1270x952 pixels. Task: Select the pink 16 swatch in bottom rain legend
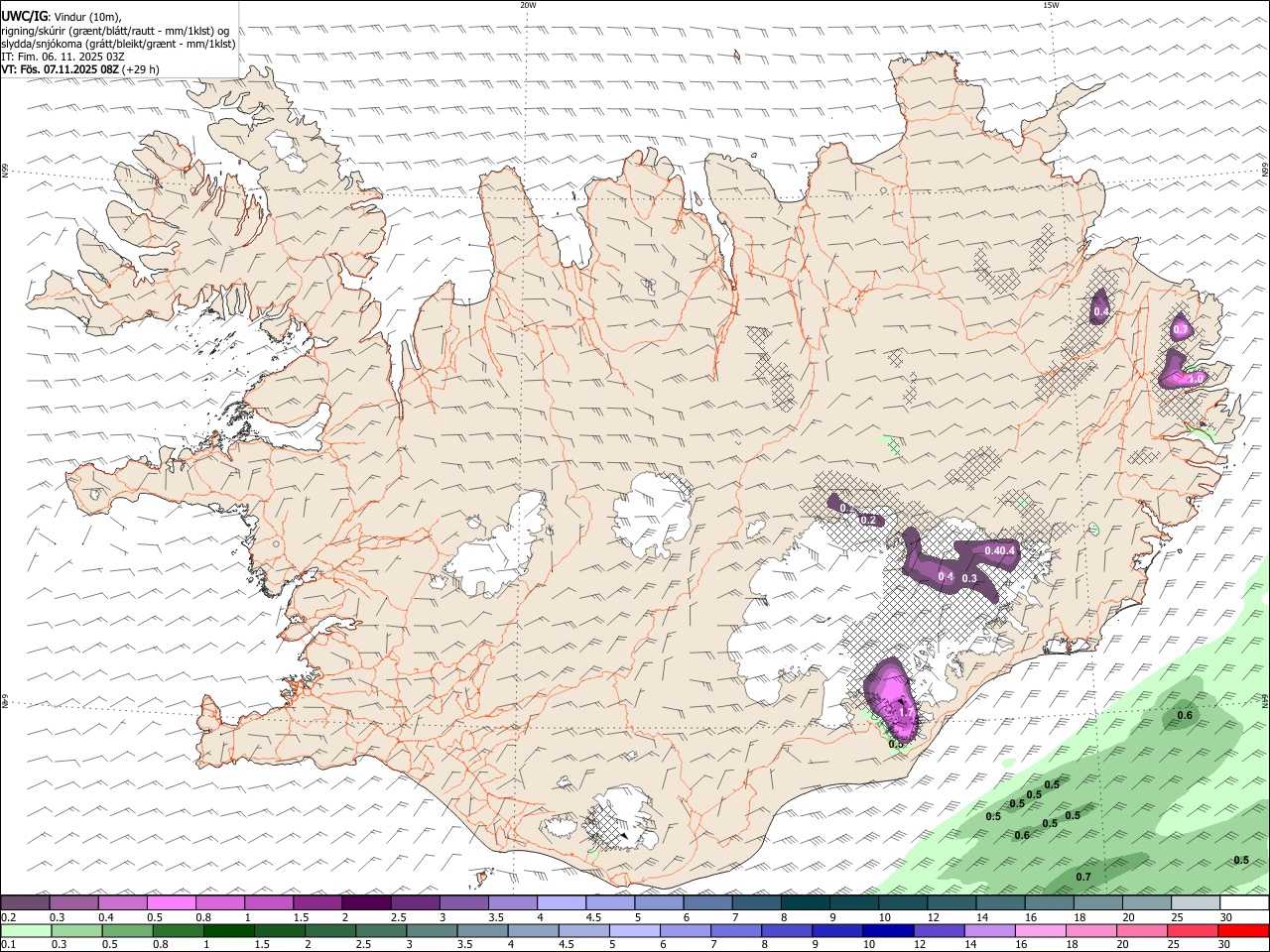[1041, 931]
